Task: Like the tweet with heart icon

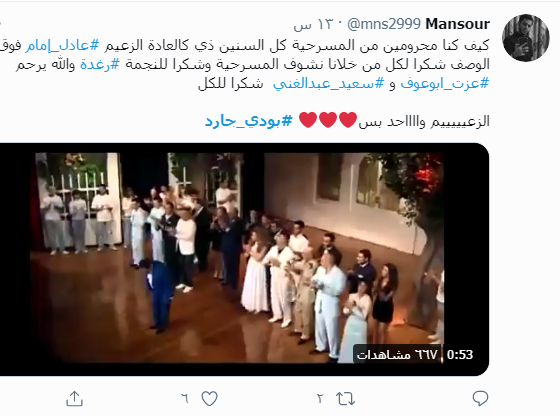Action: (210, 399)
